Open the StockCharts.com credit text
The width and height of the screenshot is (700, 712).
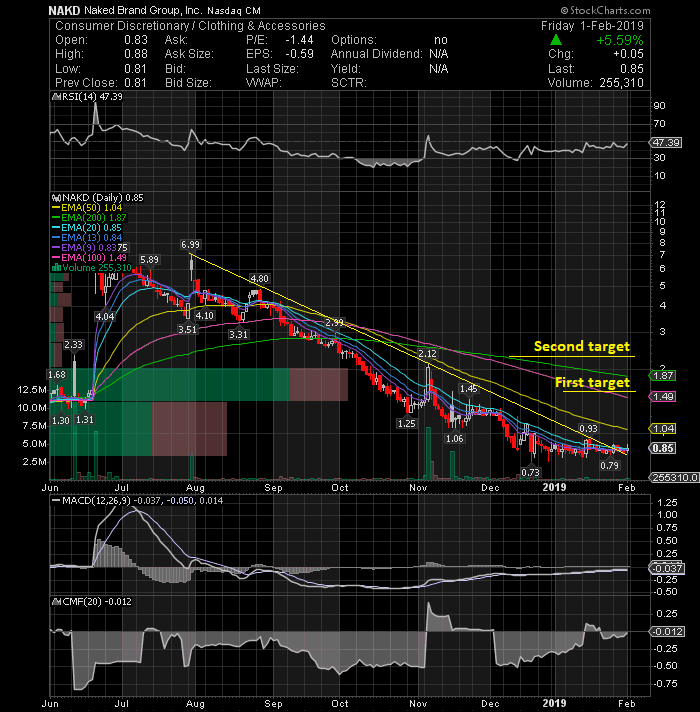pos(605,10)
